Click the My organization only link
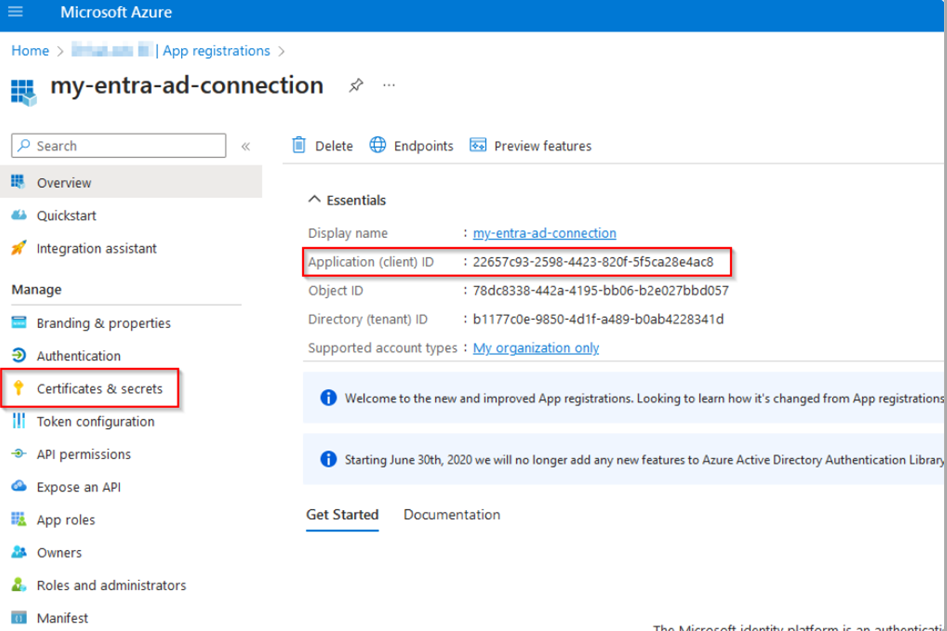 [536, 348]
